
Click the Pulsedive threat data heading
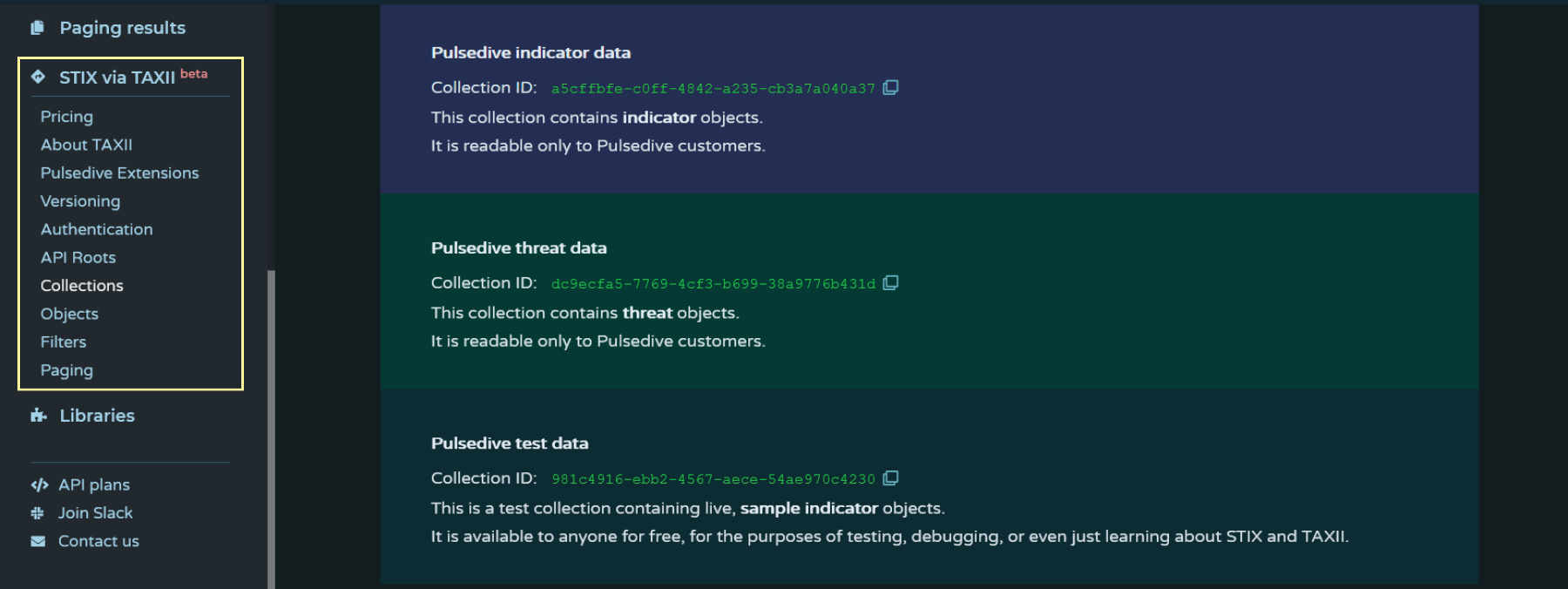coord(518,247)
